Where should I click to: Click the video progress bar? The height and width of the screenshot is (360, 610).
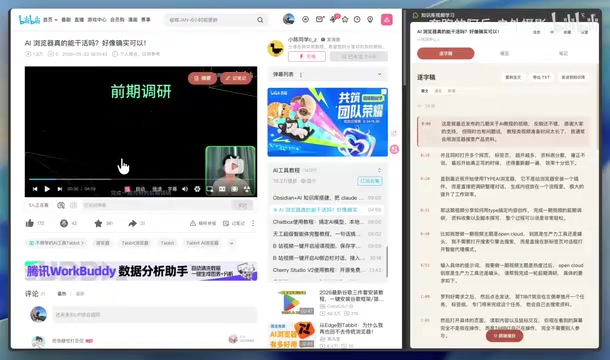[x=142, y=179]
